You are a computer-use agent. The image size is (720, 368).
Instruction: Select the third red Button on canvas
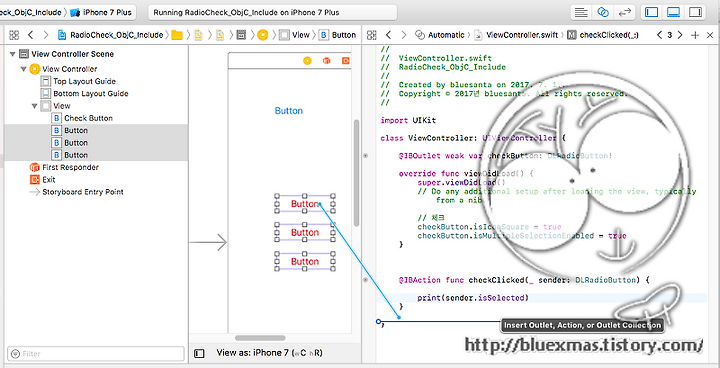tap(305, 261)
